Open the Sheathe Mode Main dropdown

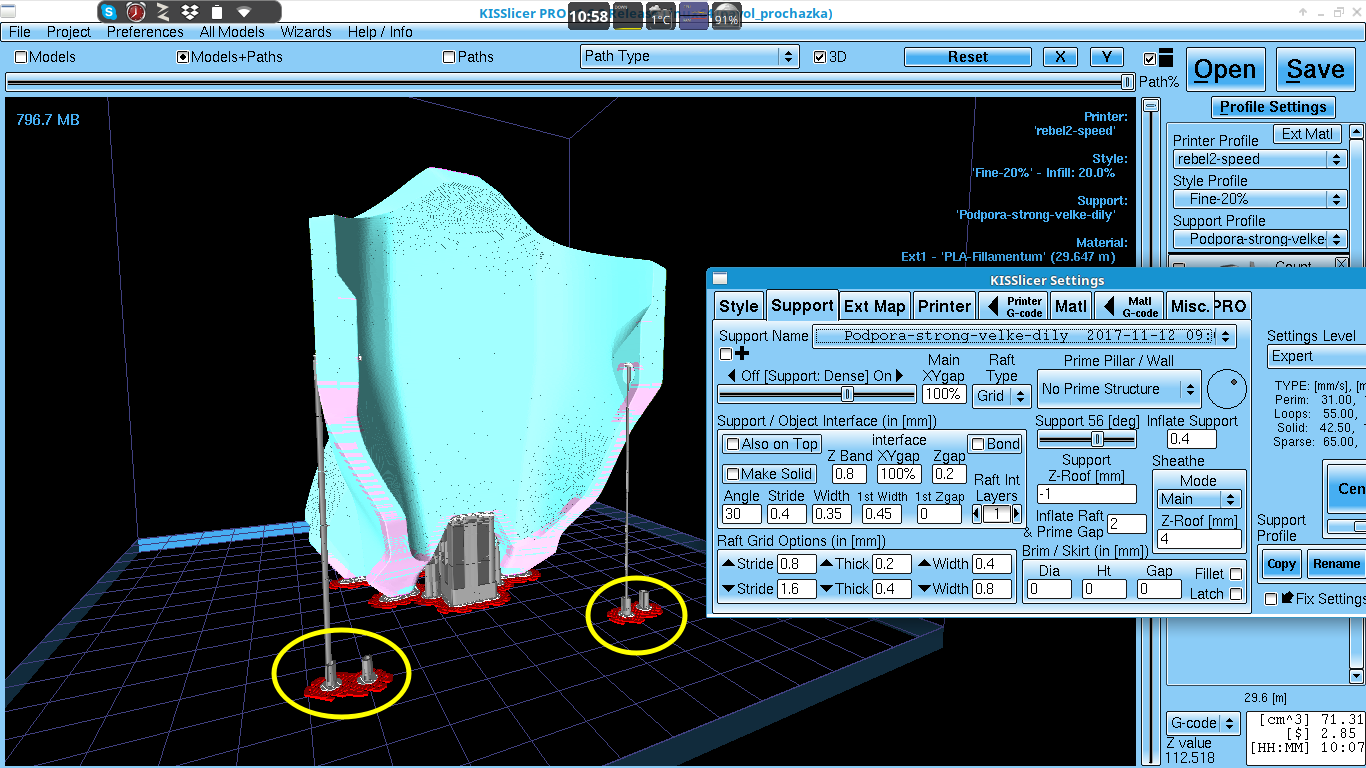[x=1199, y=499]
